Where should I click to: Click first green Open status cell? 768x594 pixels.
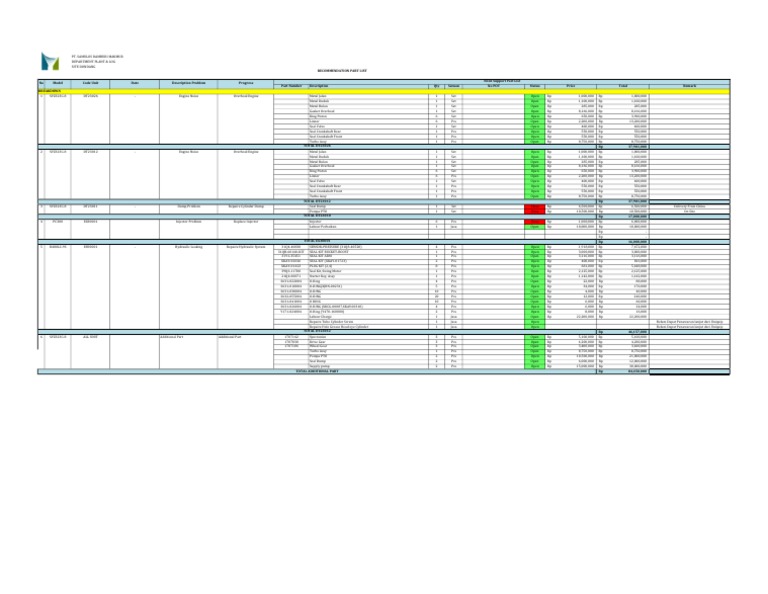click(534, 96)
